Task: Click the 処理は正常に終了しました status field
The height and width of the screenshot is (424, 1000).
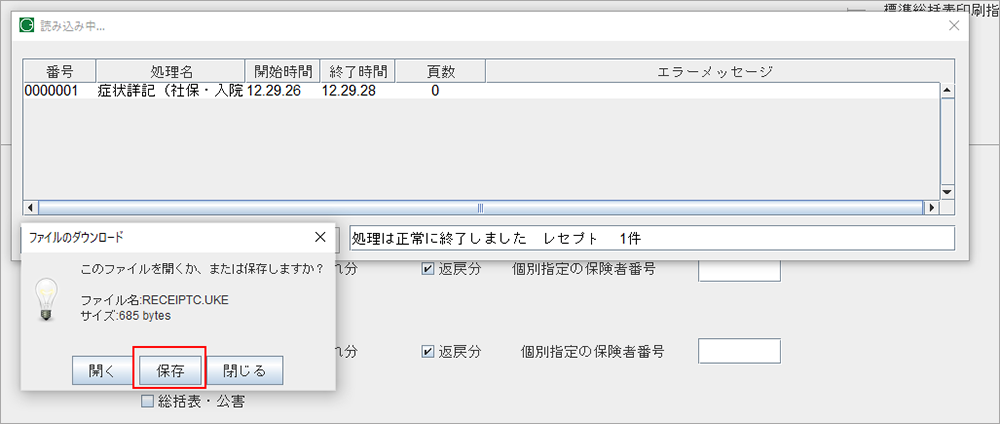Action: point(650,240)
